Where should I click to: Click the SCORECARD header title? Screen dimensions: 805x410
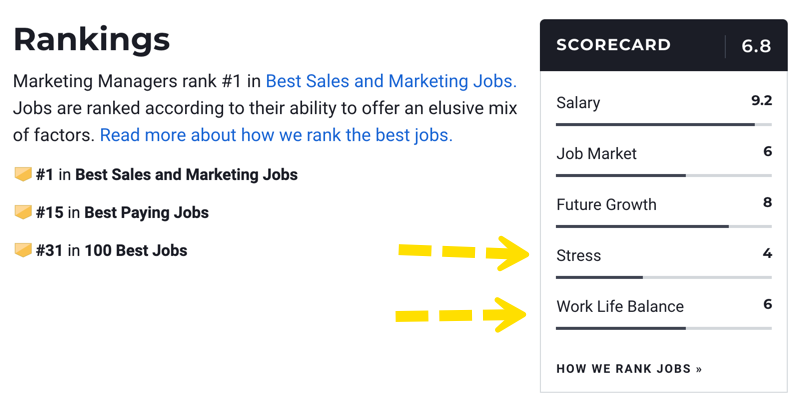(614, 45)
